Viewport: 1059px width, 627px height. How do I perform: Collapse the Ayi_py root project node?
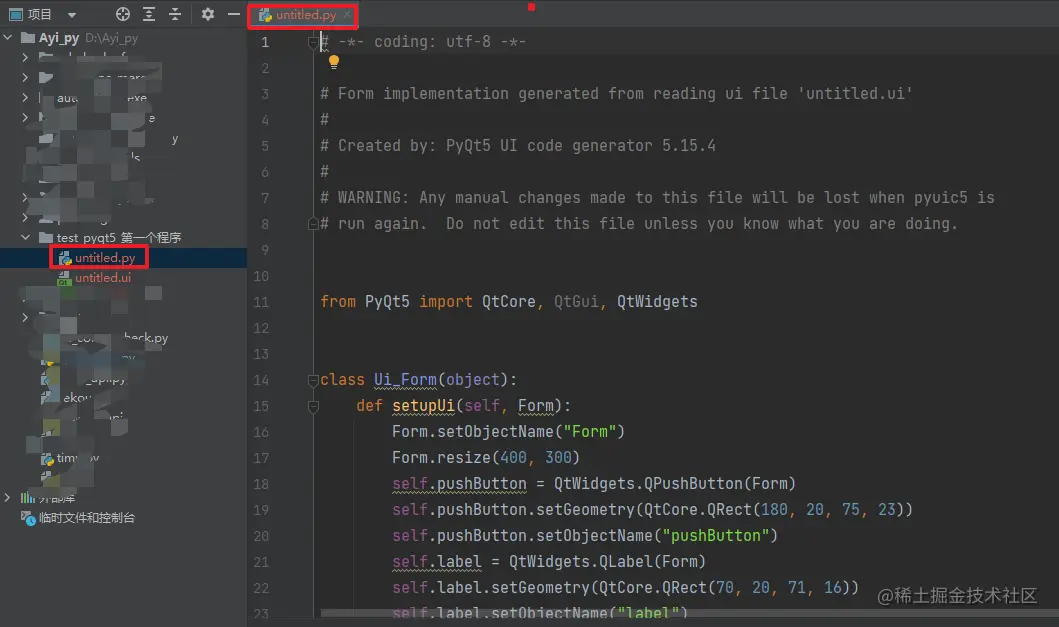[8, 38]
